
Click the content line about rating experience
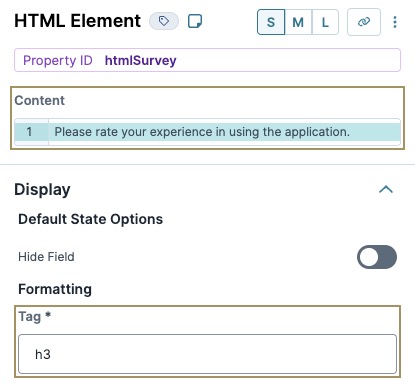(x=202, y=132)
